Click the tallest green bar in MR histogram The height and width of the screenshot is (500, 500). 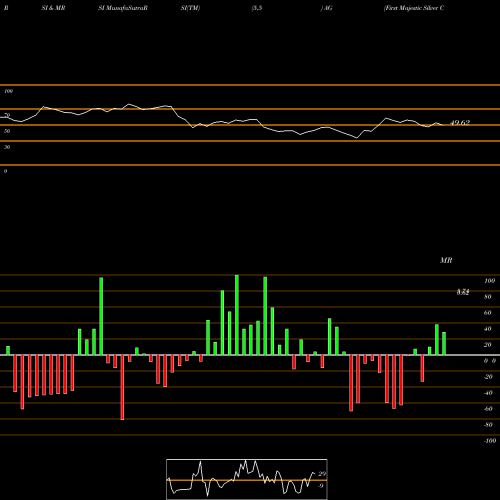(x=237, y=315)
